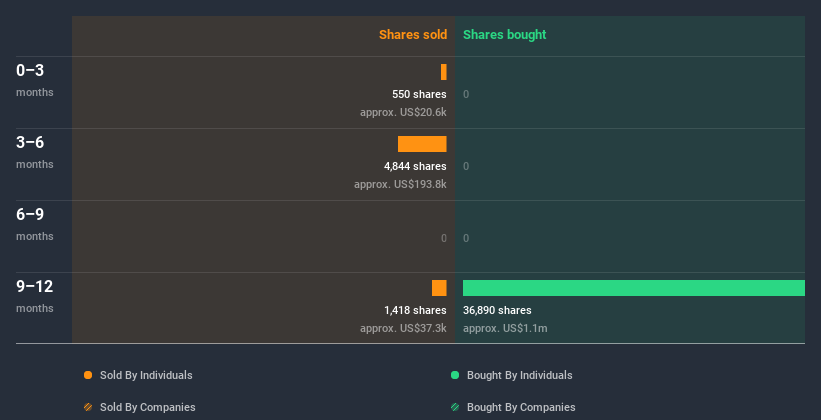Click the 6–9 months row label
This screenshot has width=821, height=420.
click(x=35, y=224)
